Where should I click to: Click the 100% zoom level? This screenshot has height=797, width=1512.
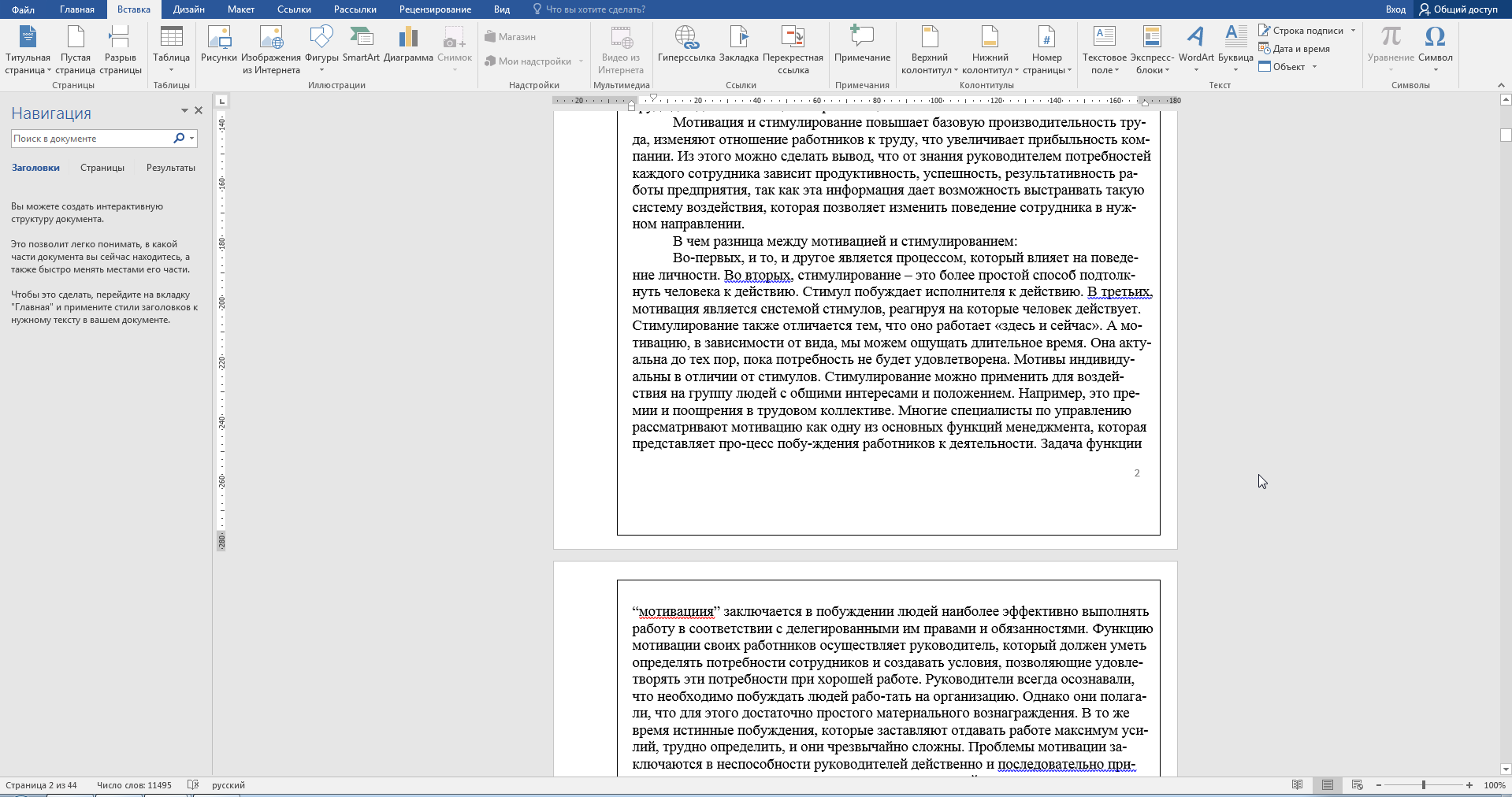[x=1494, y=785]
